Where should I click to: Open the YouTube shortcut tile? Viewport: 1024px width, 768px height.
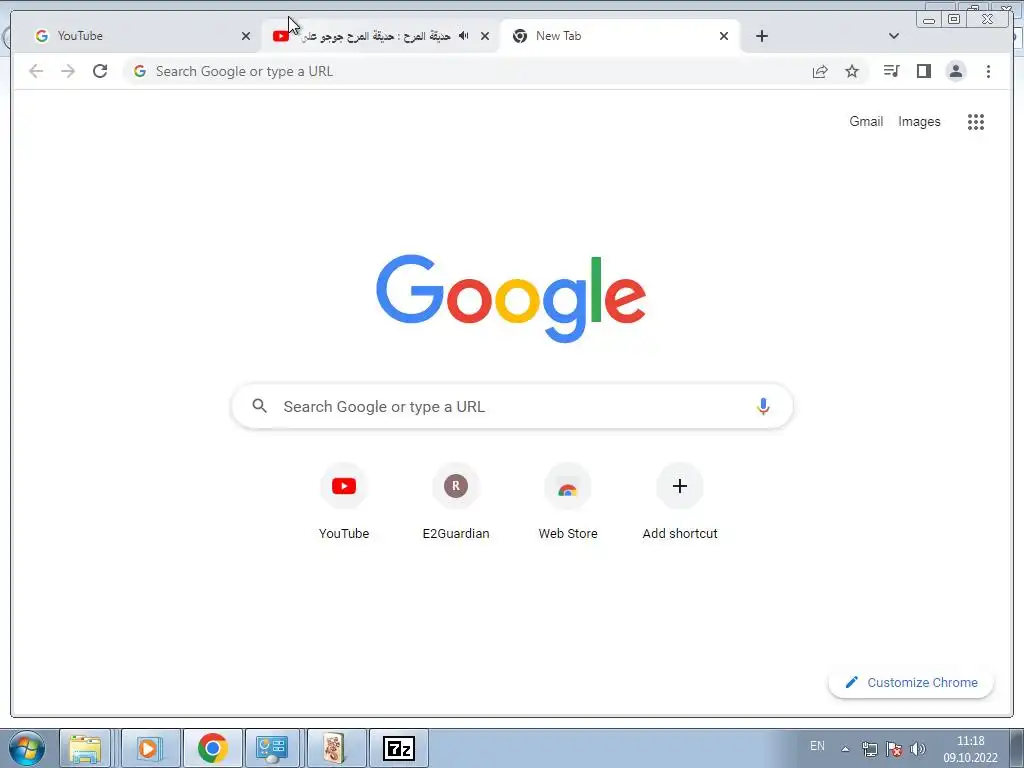[344, 503]
